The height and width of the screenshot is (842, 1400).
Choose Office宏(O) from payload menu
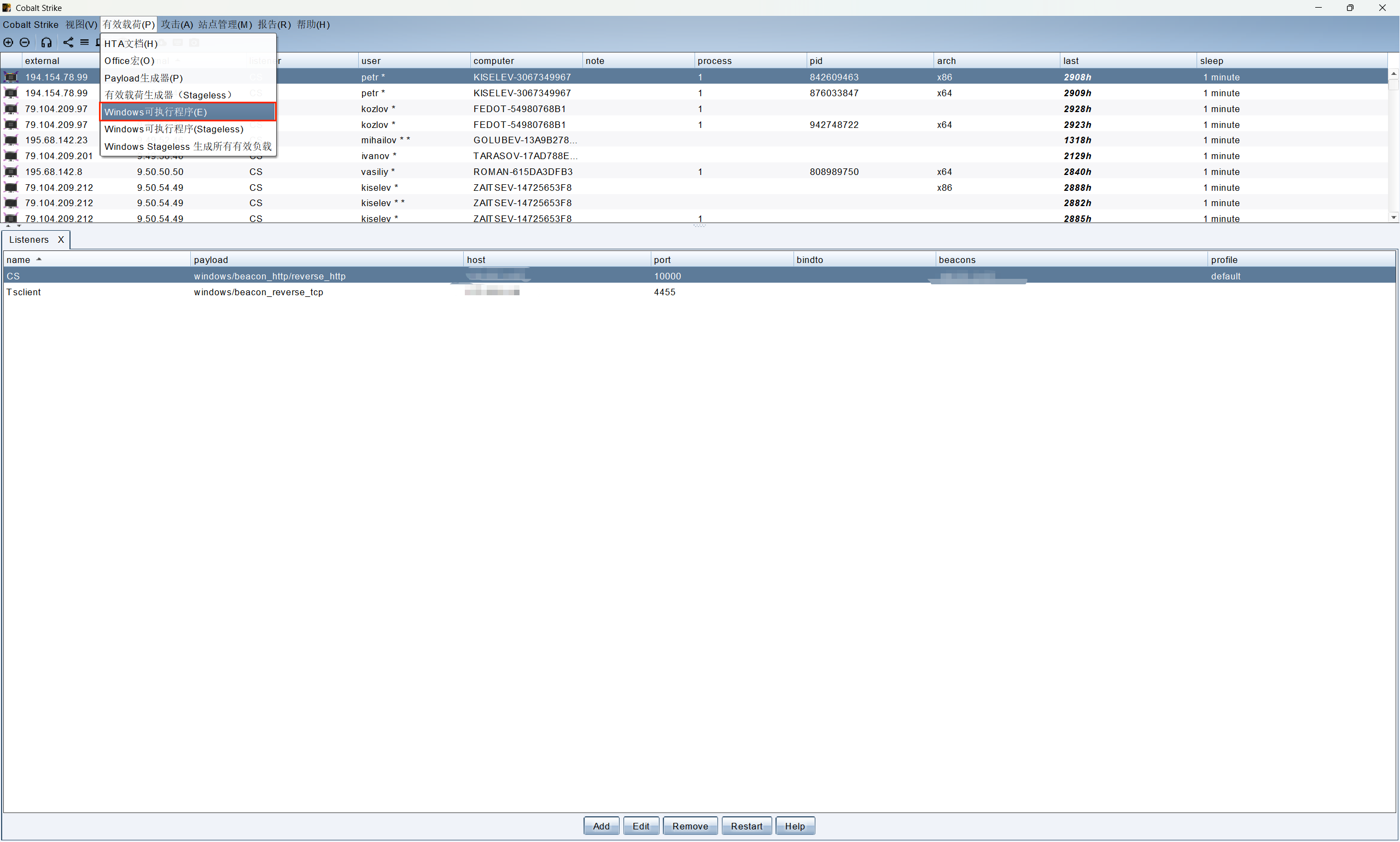tap(188, 61)
